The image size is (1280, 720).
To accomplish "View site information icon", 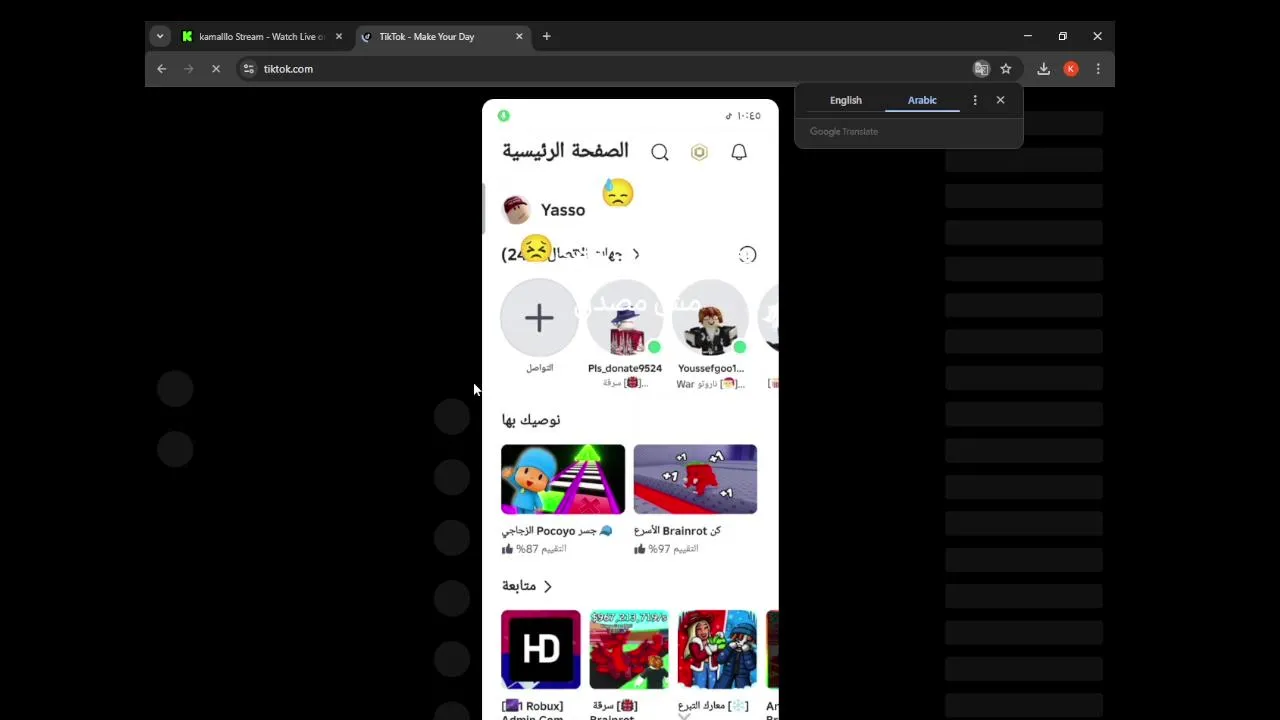I will (x=248, y=69).
